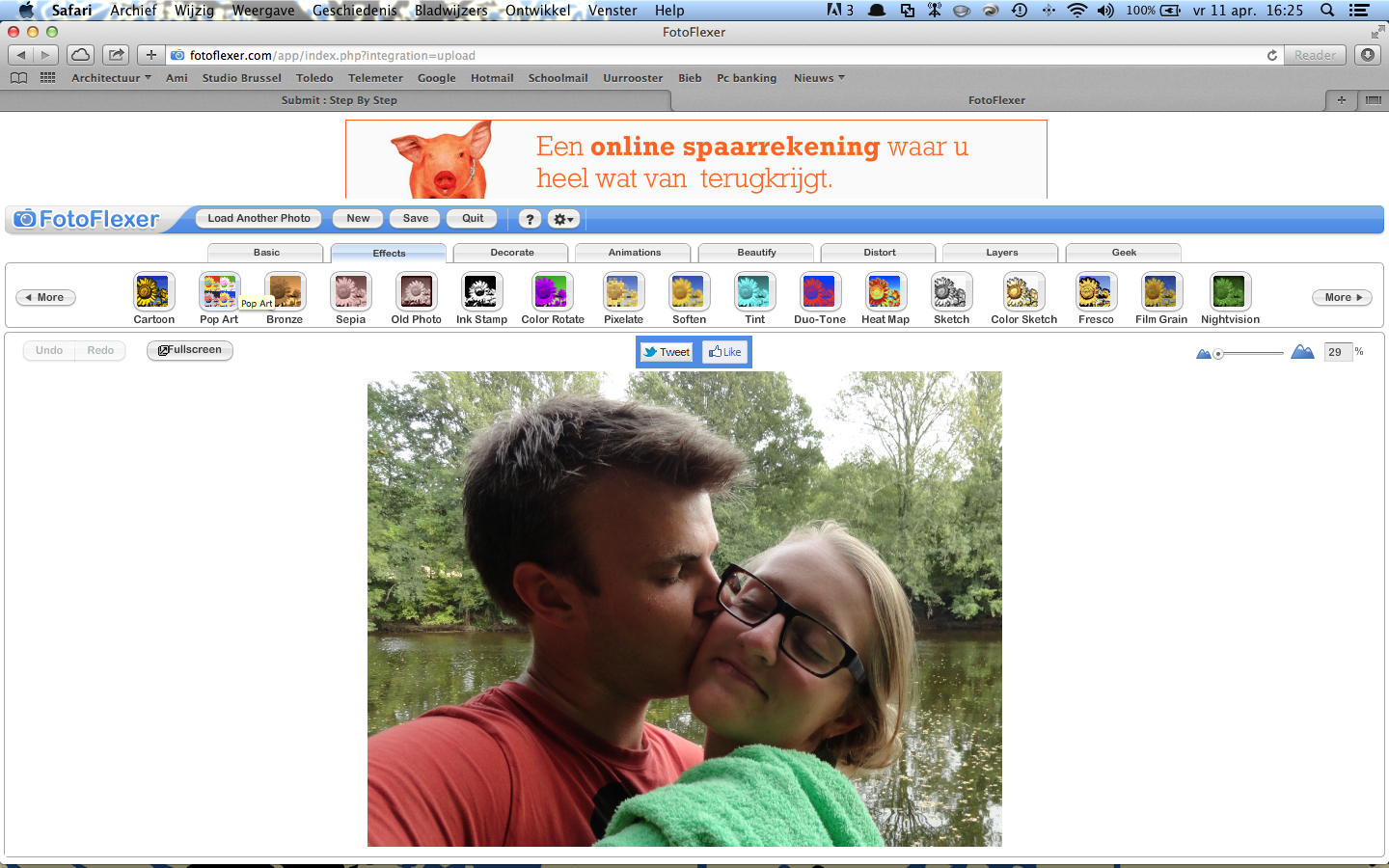Viewport: 1389px width, 868px height.
Task: Open the reading list book icon
Action: coord(18,78)
